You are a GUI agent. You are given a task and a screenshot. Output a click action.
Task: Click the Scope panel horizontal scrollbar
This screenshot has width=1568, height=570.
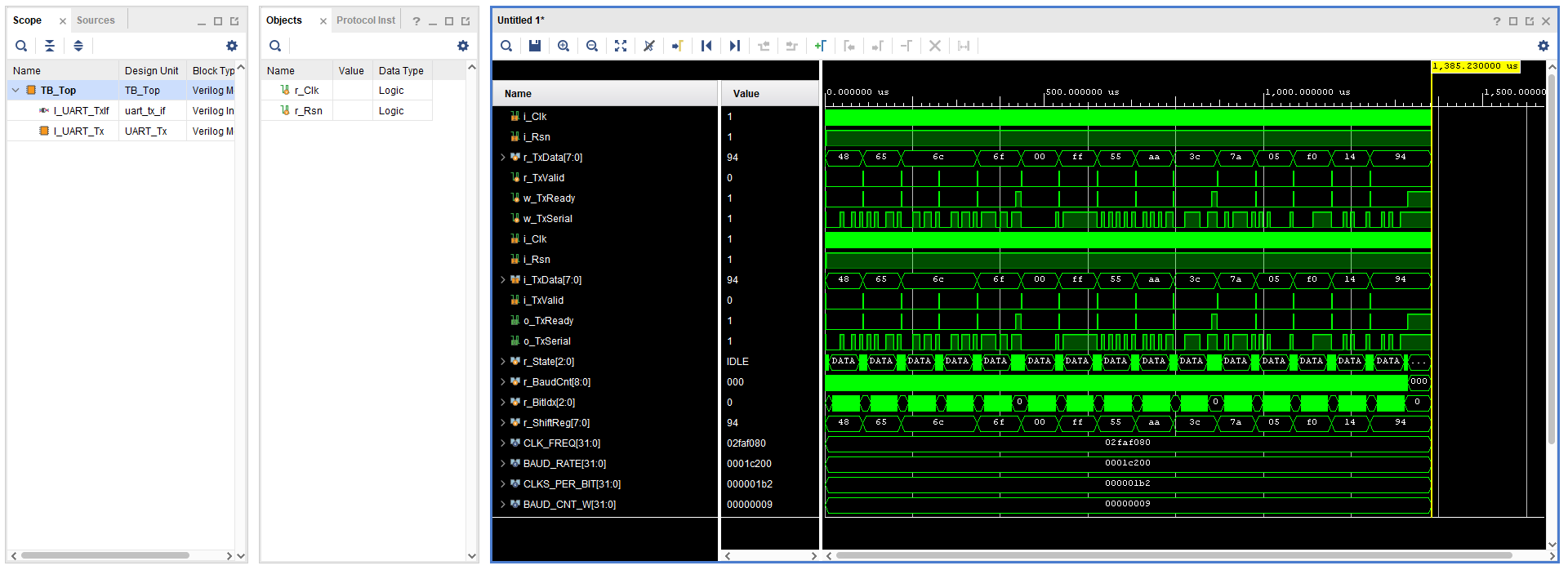[105, 555]
